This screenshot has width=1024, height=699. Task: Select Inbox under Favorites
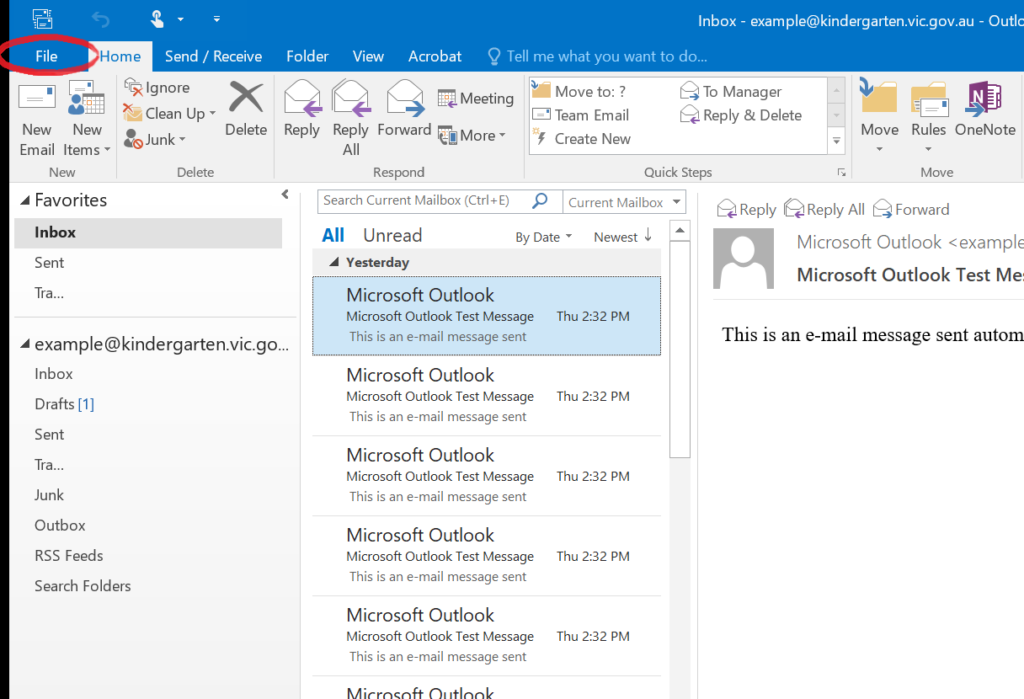[148, 233]
